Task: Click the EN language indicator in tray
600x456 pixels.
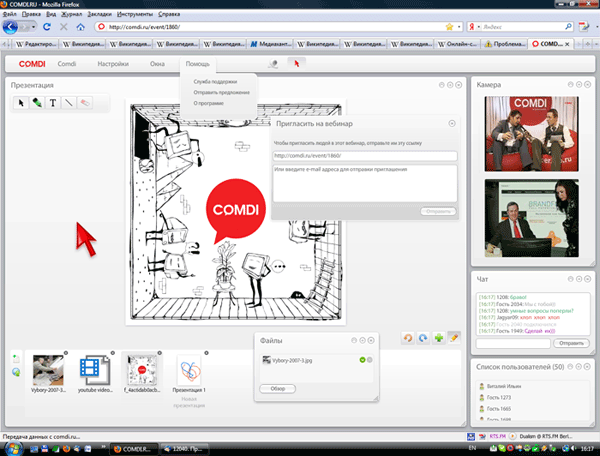Action: [472, 448]
